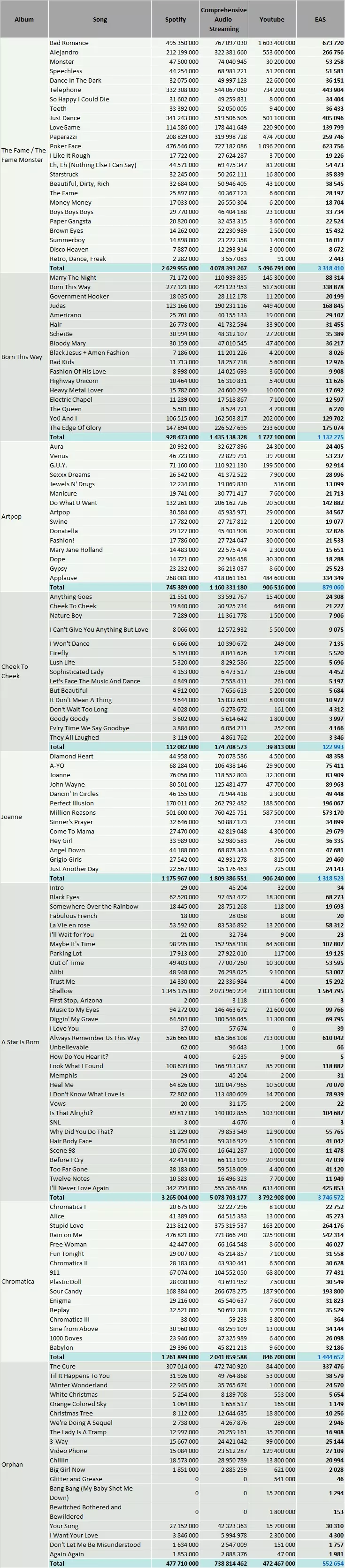Click the Joanne album cell
This screenshot has height=1568, width=345.
(24, 817)
